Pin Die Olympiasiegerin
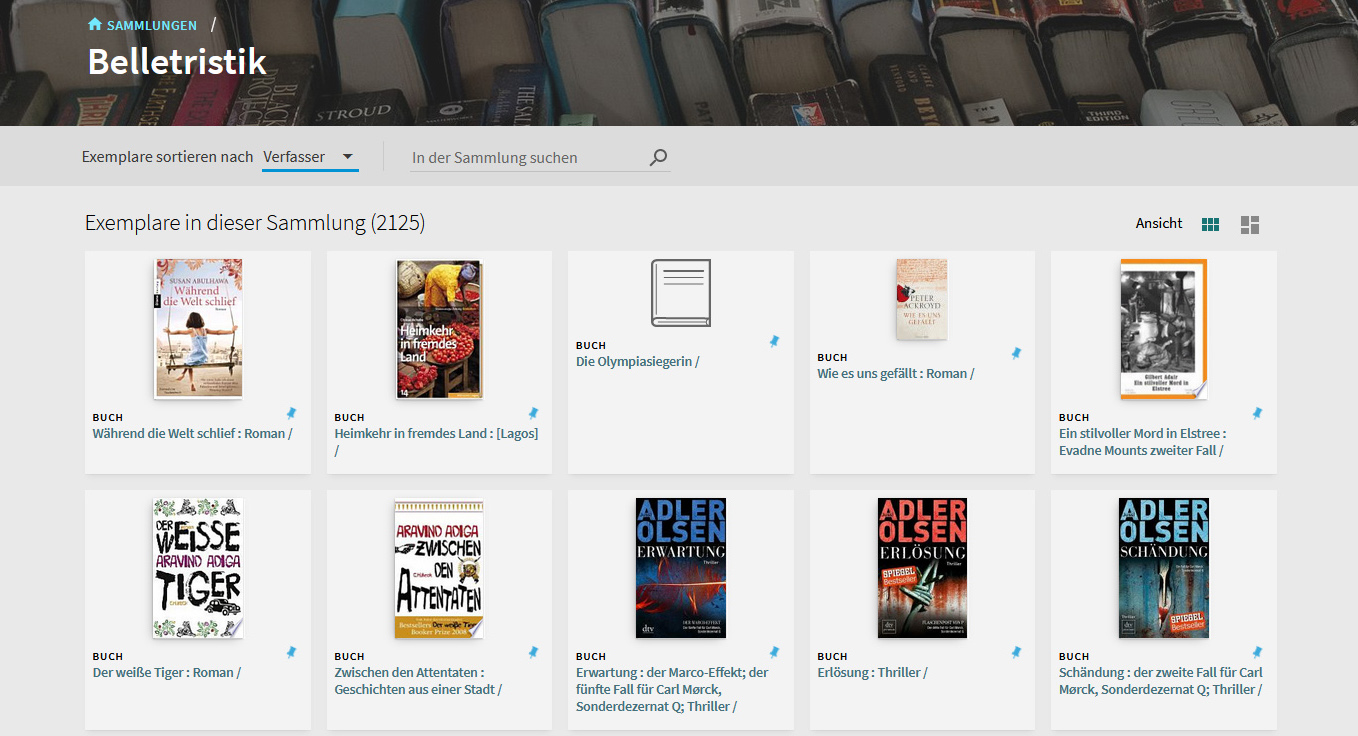 [774, 341]
